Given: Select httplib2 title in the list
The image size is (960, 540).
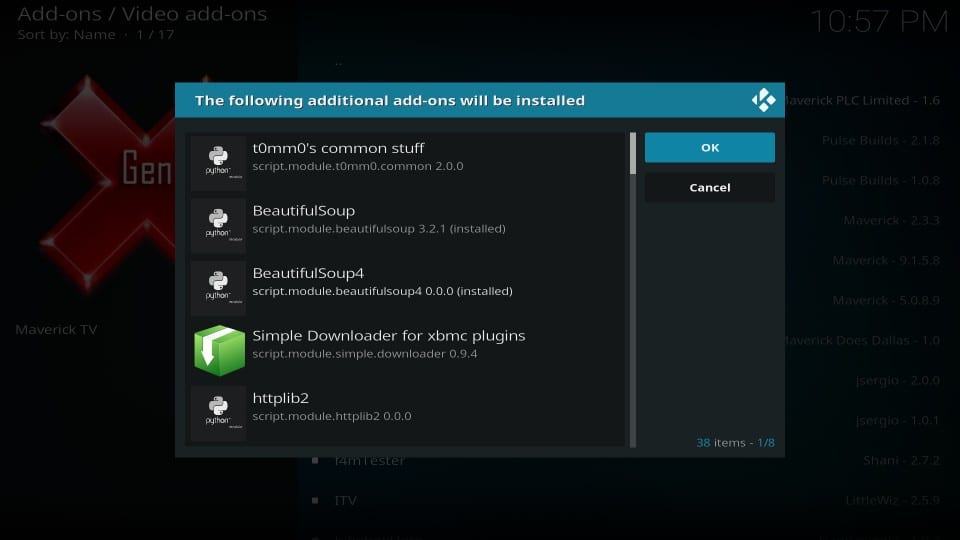Looking at the screenshot, I should 280,398.
